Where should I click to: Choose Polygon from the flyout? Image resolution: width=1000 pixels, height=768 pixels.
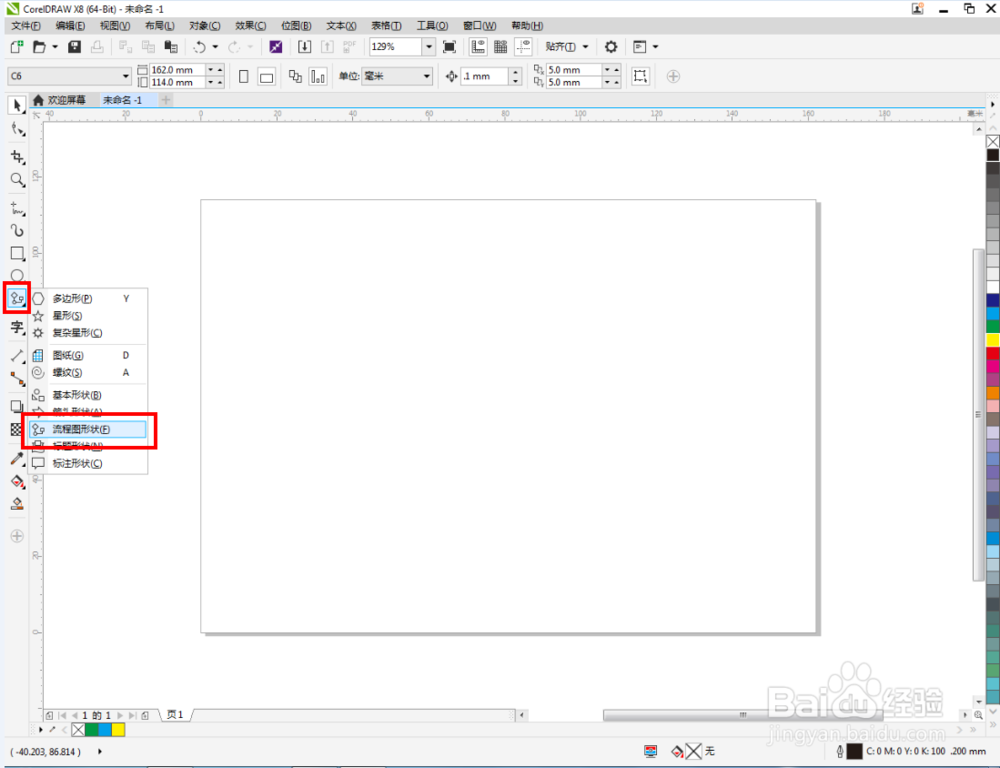pyautogui.click(x=89, y=299)
